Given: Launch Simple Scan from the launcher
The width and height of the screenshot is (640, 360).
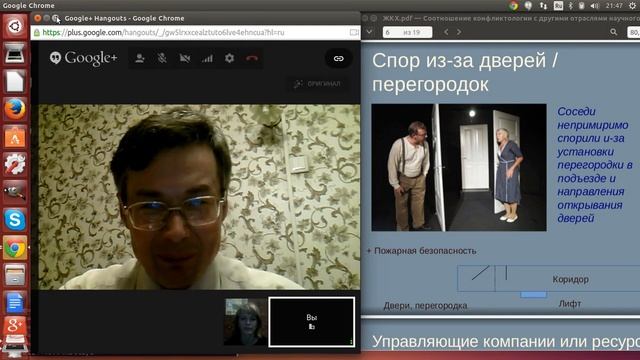Looking at the screenshot, I should 15,54.
